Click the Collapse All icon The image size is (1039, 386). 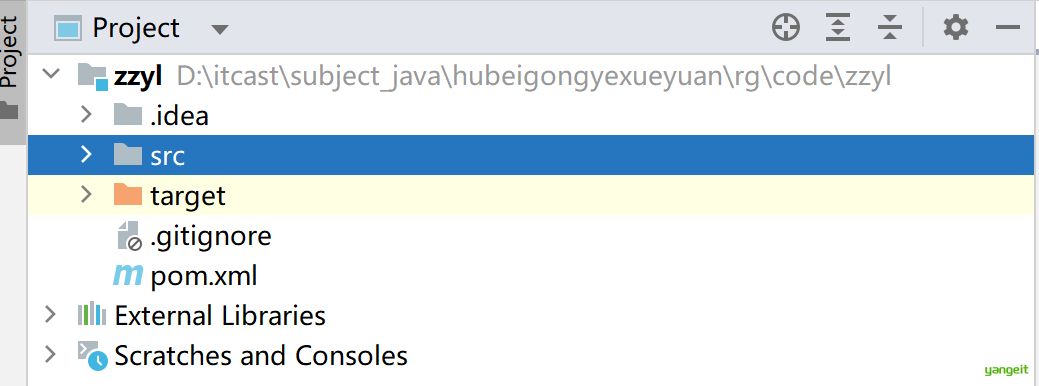coord(889,28)
